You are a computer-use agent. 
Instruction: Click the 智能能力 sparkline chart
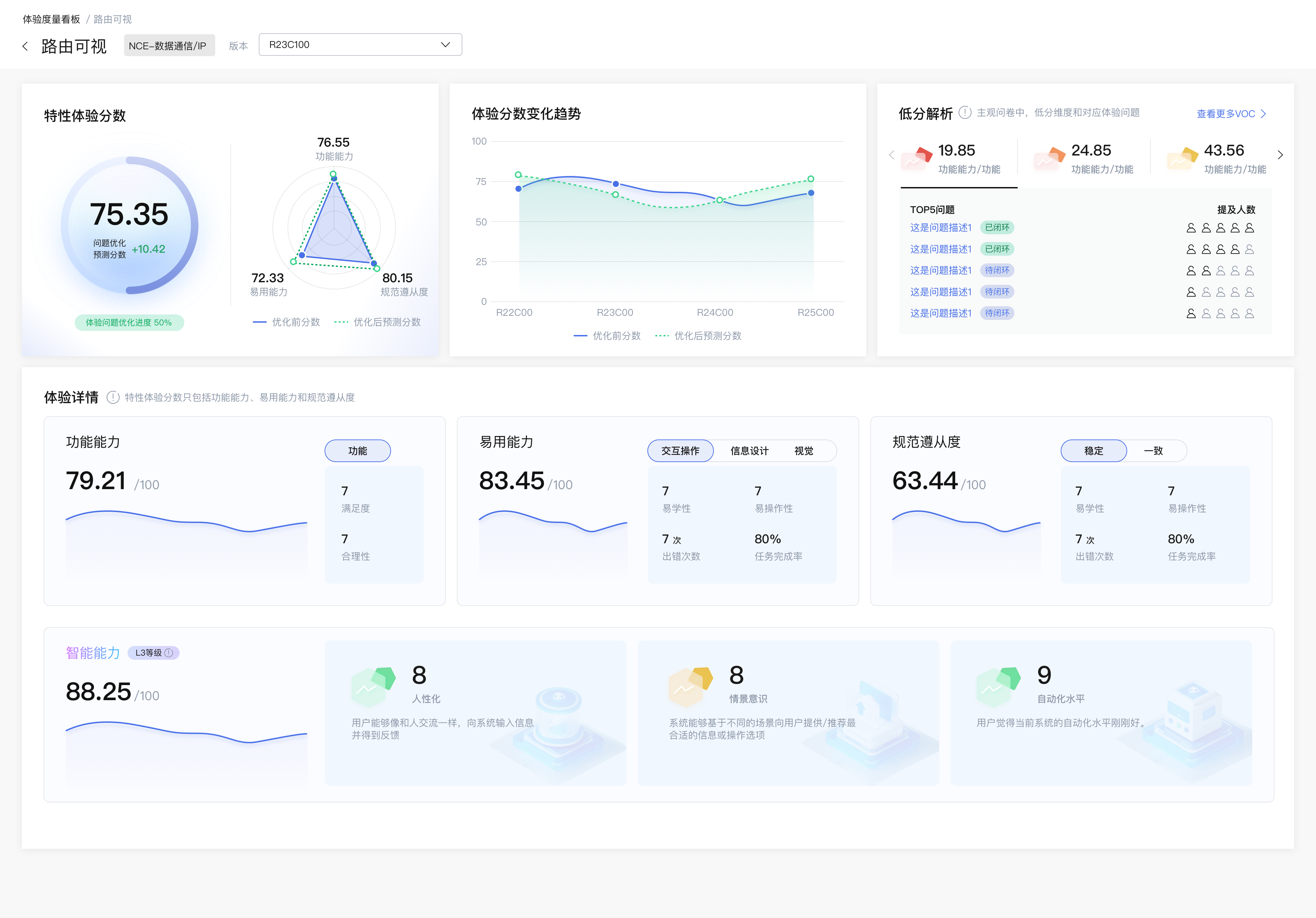coord(186,754)
